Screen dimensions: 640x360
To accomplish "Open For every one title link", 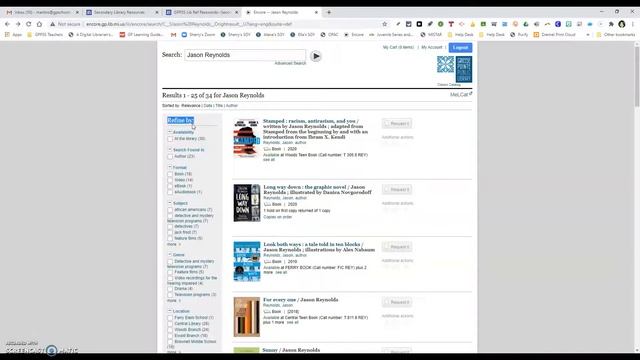I will (x=300, y=300).
